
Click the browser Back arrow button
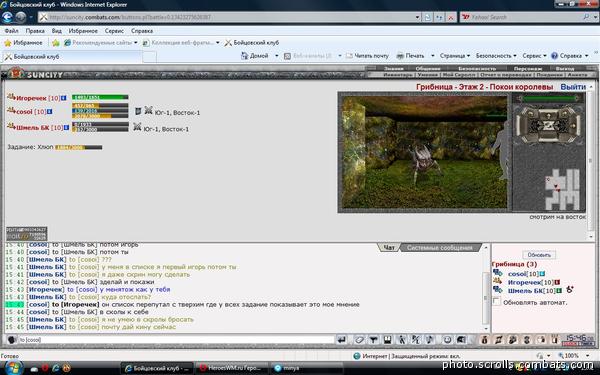(7, 17)
